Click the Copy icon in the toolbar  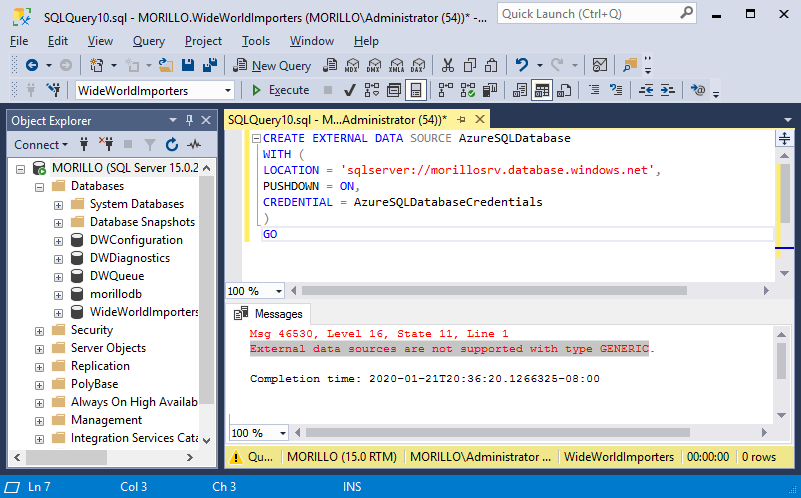pyautogui.click(x=469, y=65)
